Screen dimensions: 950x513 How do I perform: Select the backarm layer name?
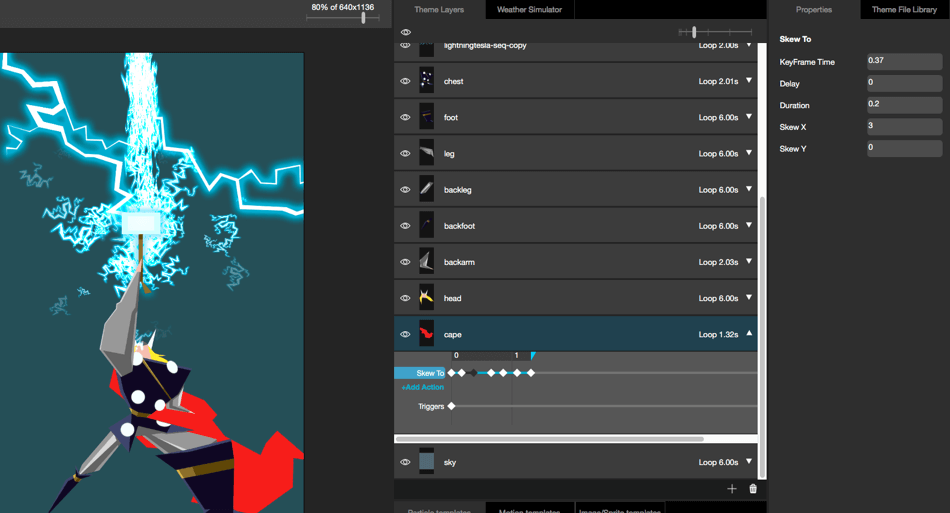coord(459,262)
